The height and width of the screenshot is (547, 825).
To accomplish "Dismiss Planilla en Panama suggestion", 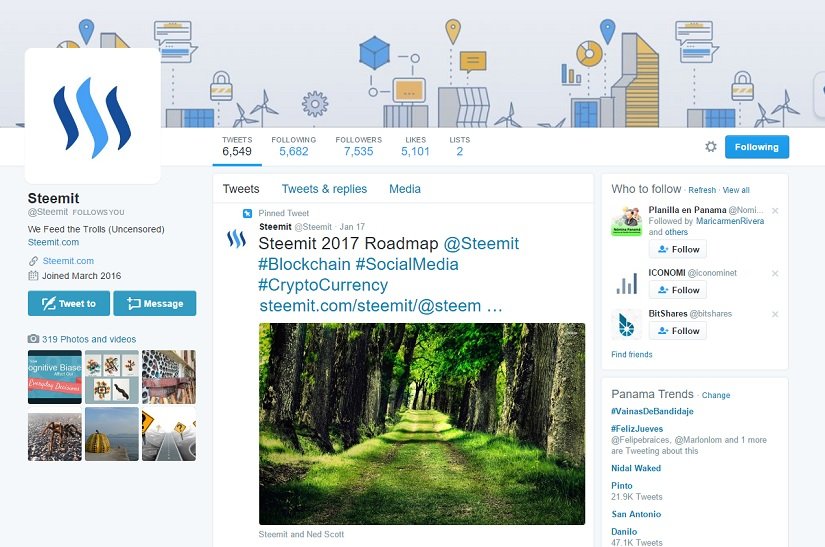I will pyautogui.click(x=775, y=210).
